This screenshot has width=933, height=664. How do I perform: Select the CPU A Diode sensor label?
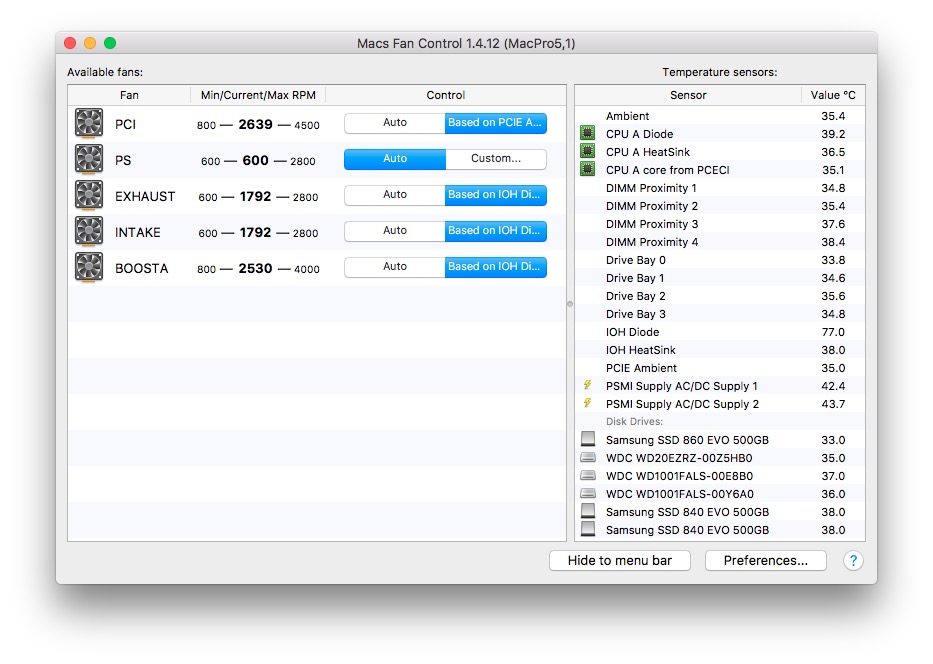639,134
